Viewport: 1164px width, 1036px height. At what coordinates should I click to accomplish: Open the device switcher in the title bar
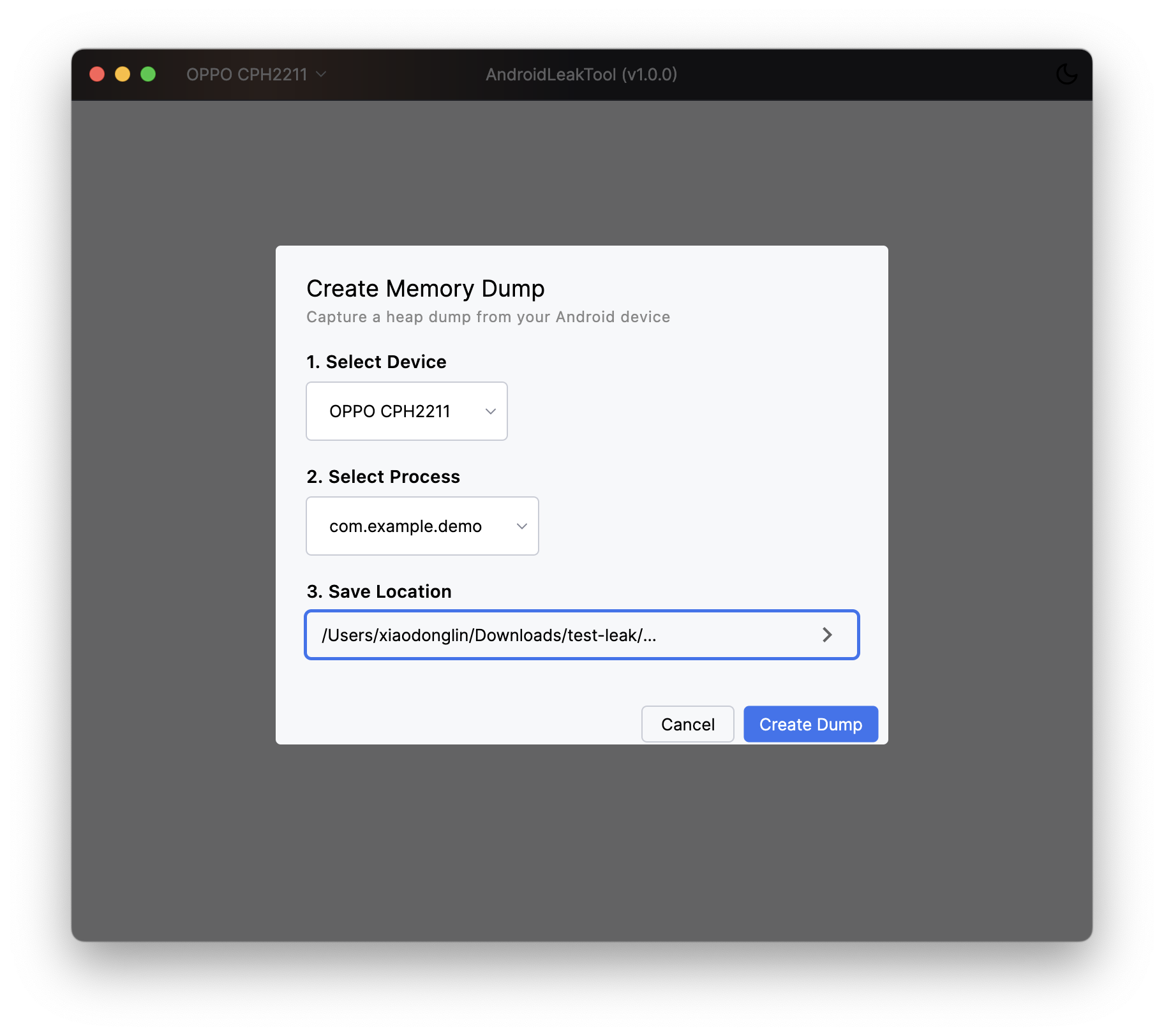coord(255,74)
